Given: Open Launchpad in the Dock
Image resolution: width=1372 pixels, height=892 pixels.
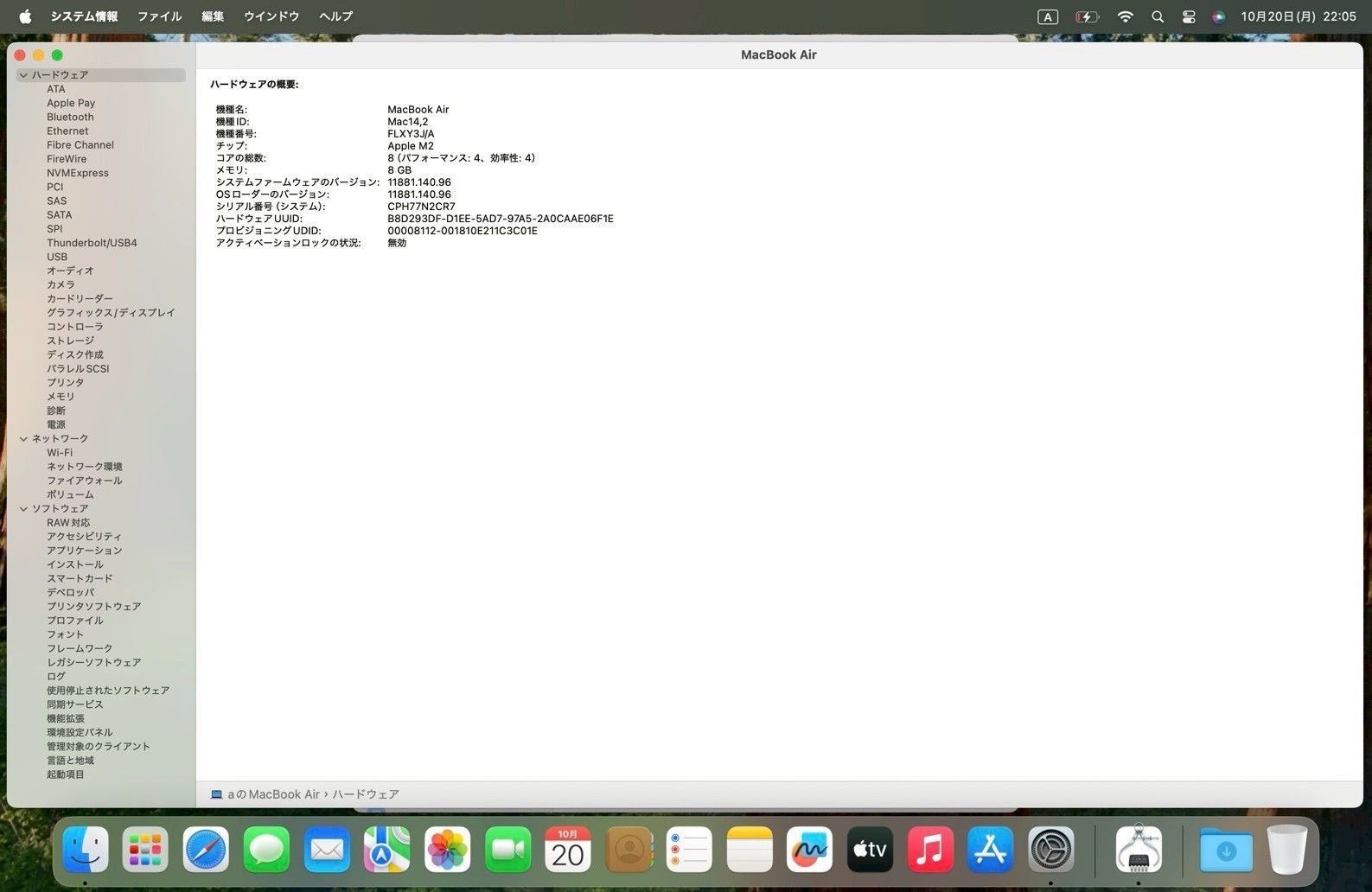Looking at the screenshot, I should 145,851.
